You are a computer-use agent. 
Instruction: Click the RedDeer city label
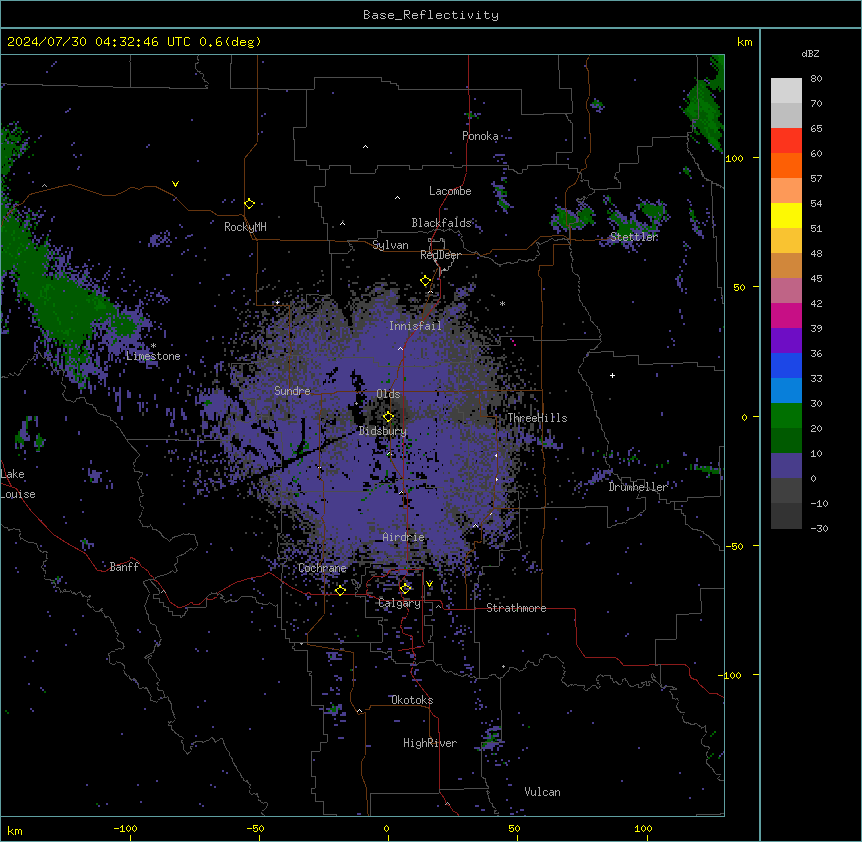[x=440, y=255]
